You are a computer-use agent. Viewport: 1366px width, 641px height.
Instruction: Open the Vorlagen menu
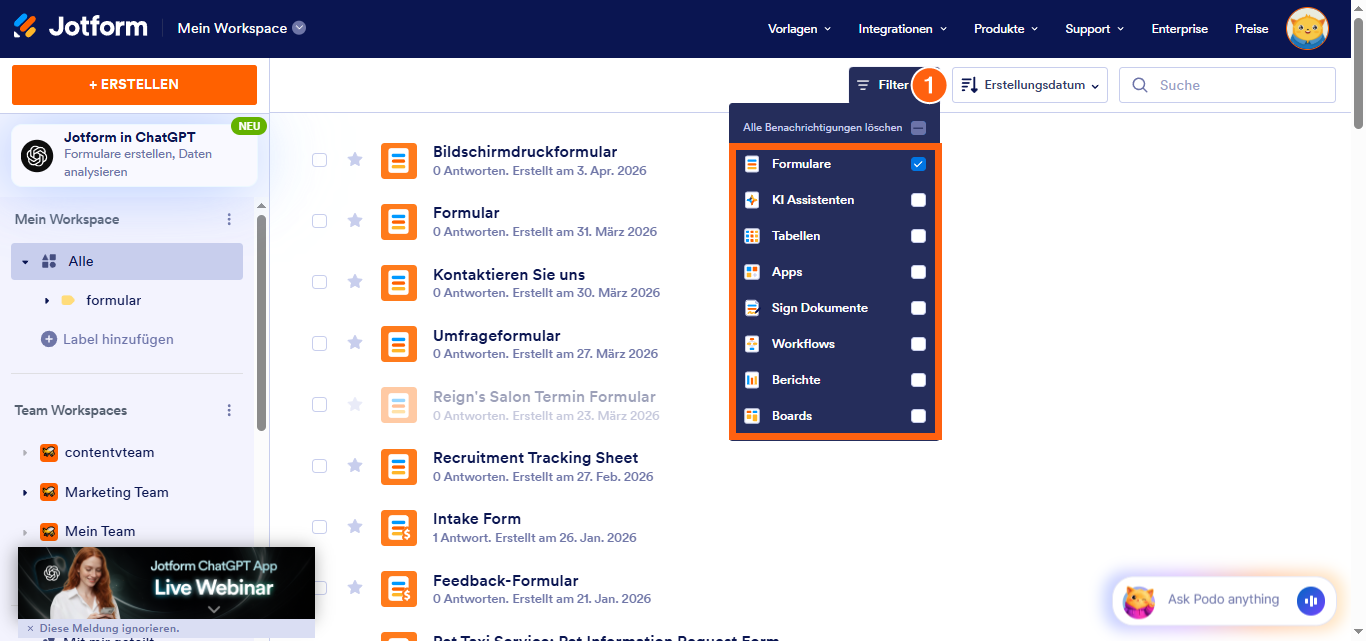point(799,29)
